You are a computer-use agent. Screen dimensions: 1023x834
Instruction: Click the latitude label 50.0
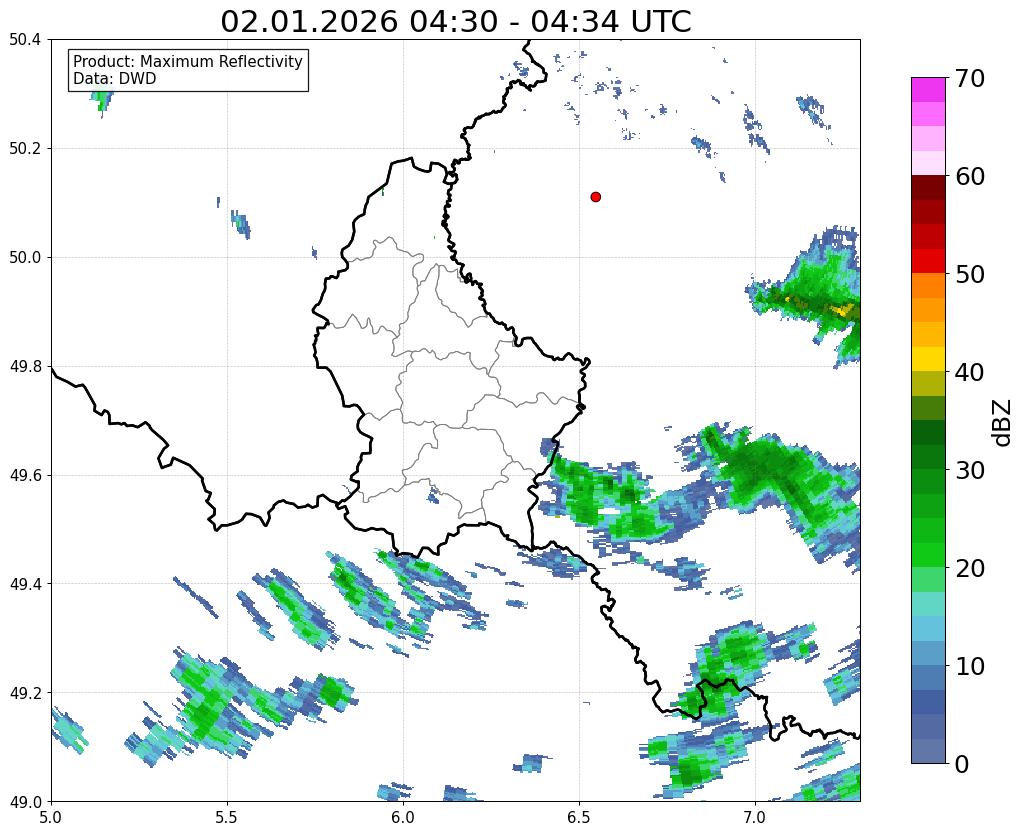point(25,257)
